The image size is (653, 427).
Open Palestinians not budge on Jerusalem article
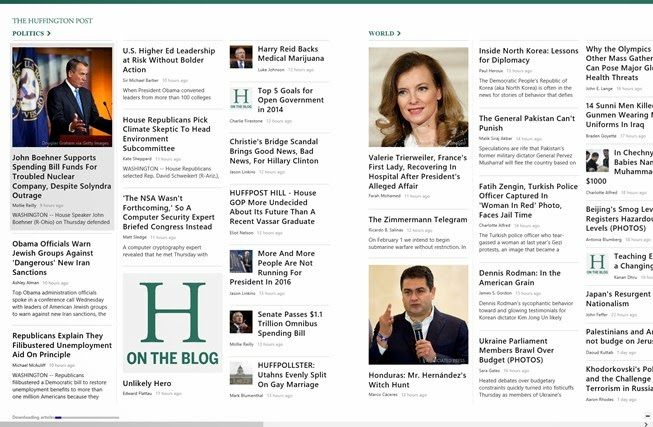point(619,336)
